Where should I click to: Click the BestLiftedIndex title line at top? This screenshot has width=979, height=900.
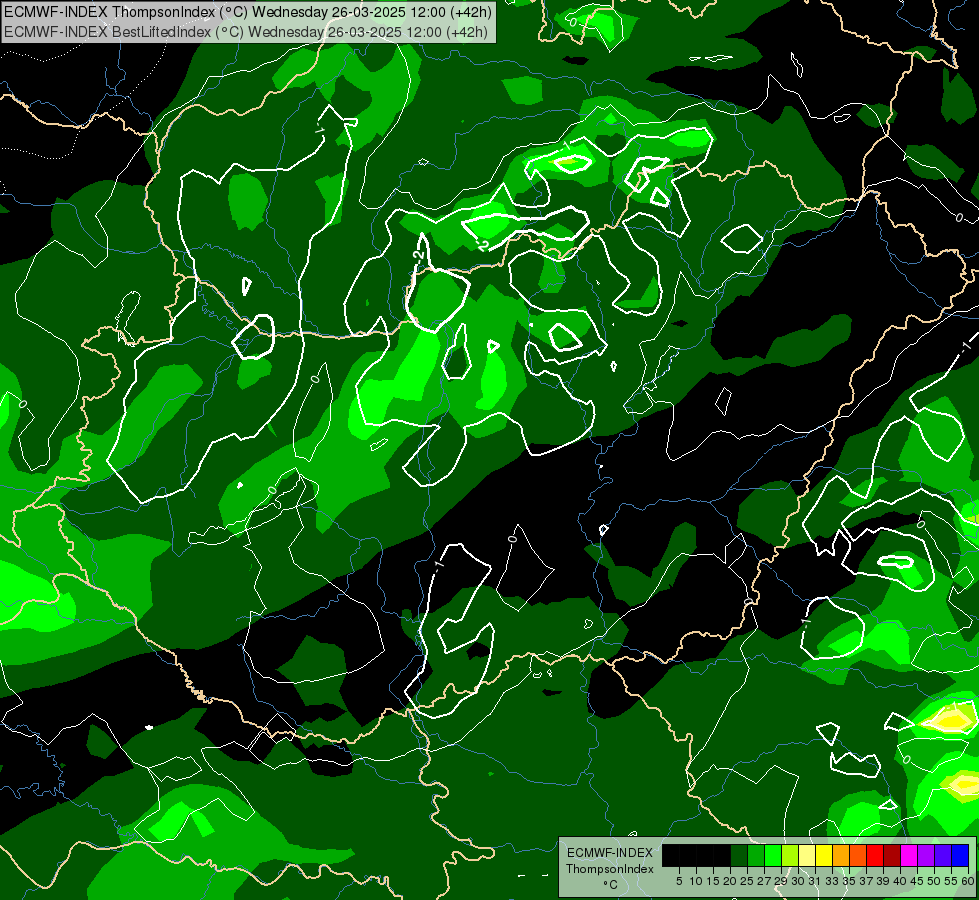(246, 32)
